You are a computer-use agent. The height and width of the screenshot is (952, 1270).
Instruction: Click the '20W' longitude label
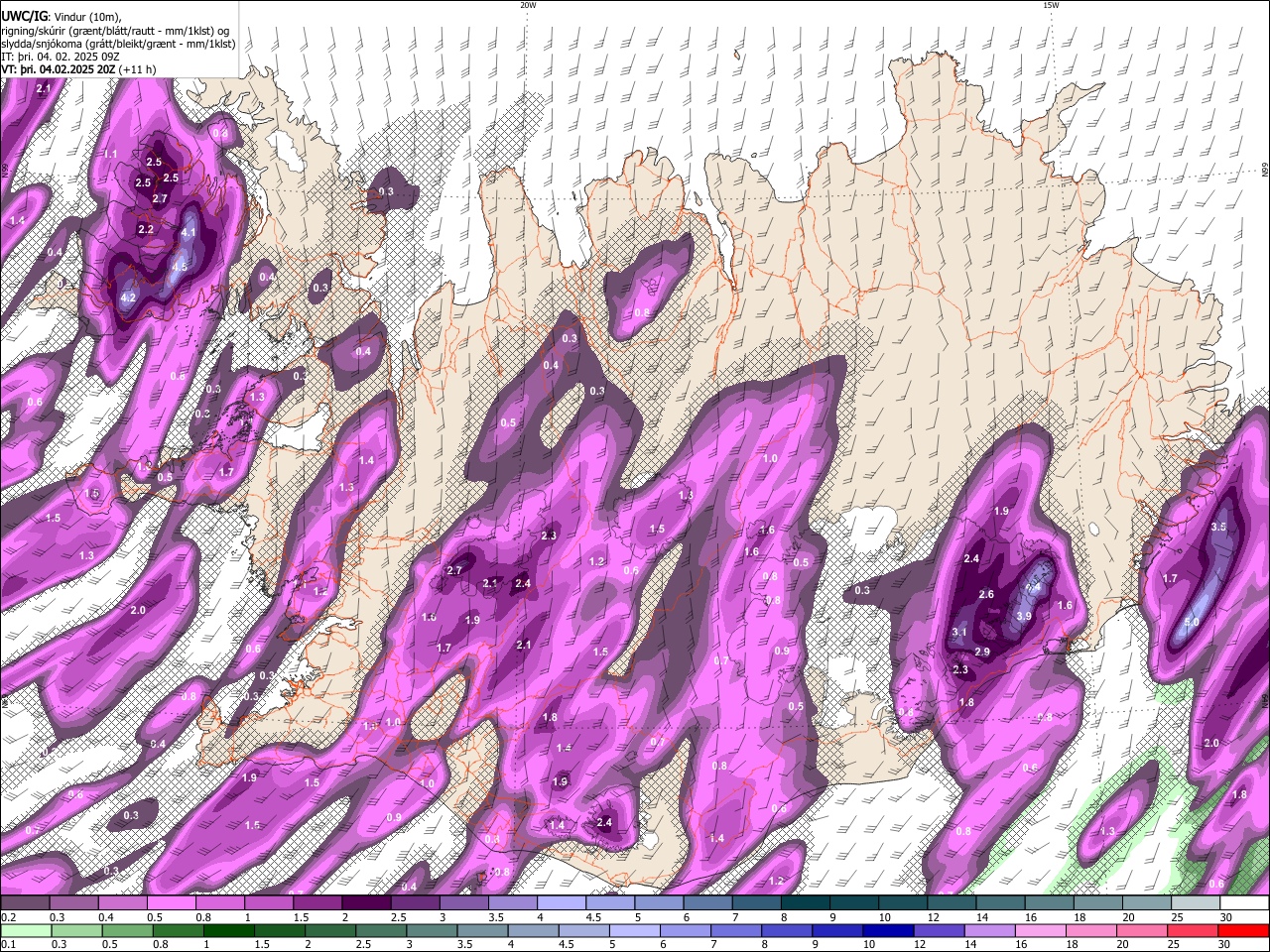point(528,5)
